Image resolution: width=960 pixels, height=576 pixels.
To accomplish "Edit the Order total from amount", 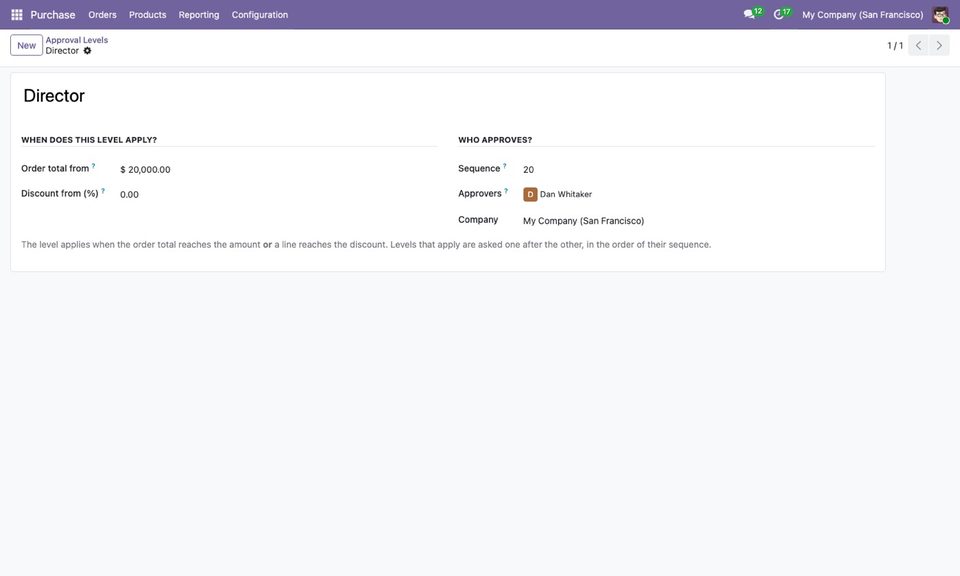I will pyautogui.click(x=278, y=170).
